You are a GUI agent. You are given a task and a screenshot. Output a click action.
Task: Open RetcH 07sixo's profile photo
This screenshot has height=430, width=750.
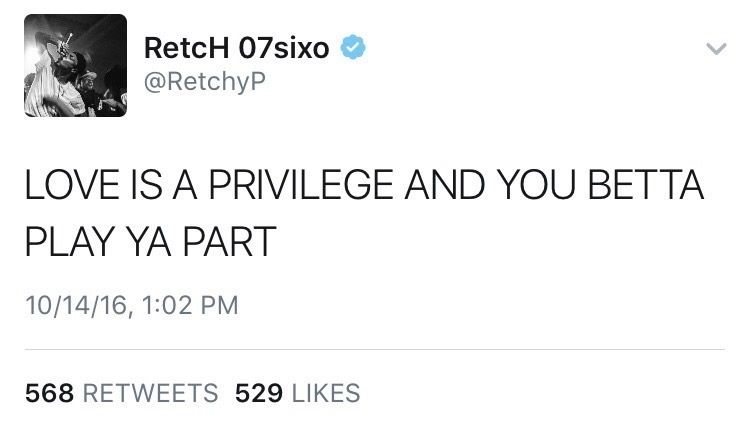[76, 66]
